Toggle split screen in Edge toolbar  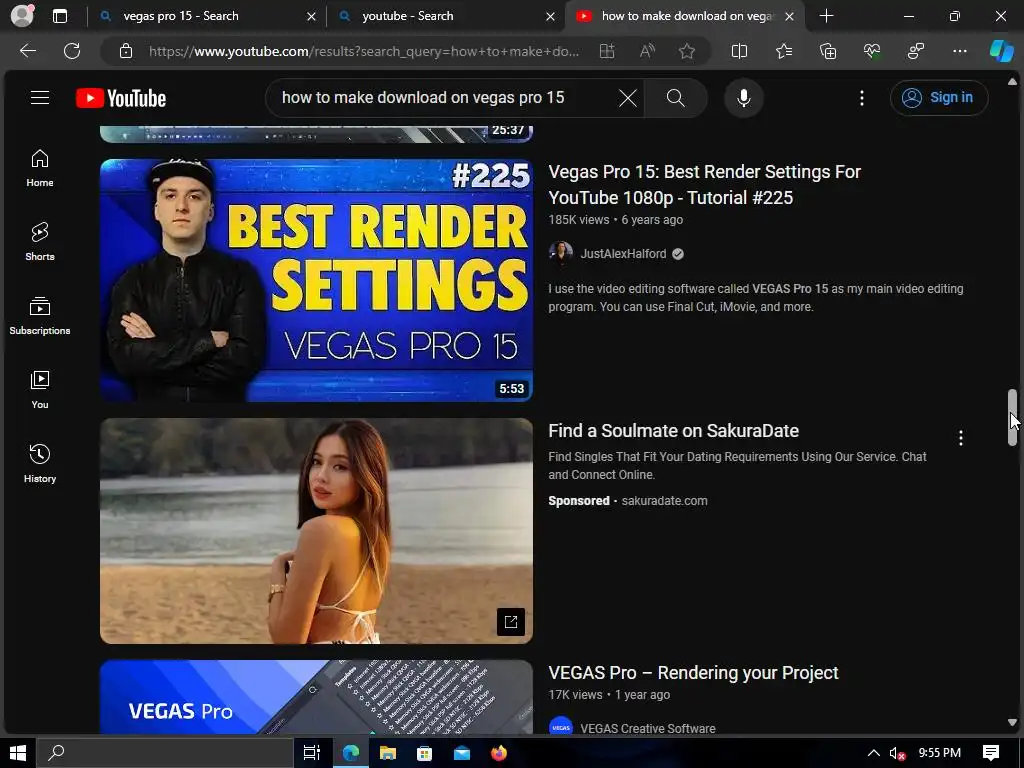[x=739, y=51]
